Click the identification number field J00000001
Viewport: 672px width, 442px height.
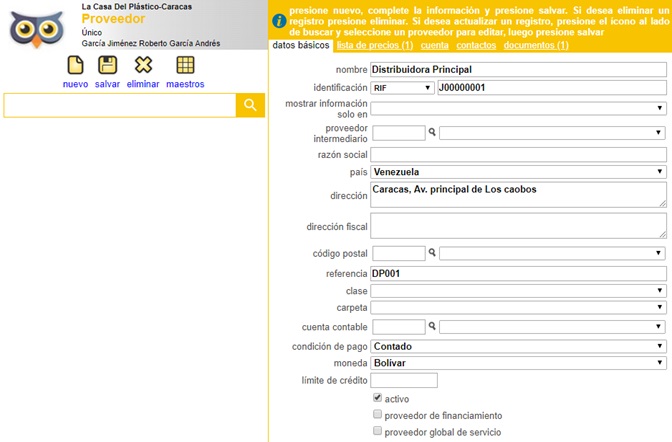tap(552, 88)
